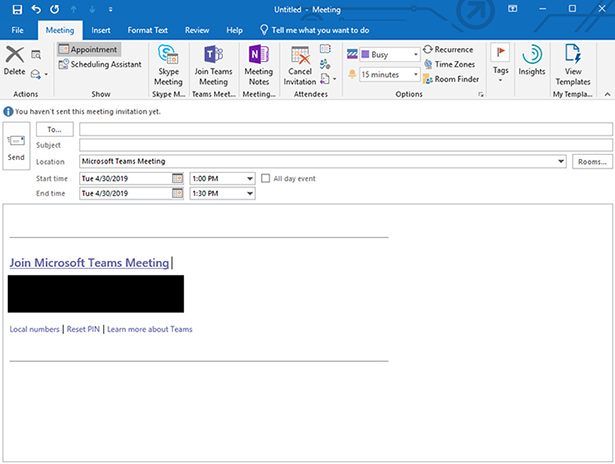This screenshot has width=615, height=464.
Task: Delete the meeting with the Delete icon
Action: [14, 57]
